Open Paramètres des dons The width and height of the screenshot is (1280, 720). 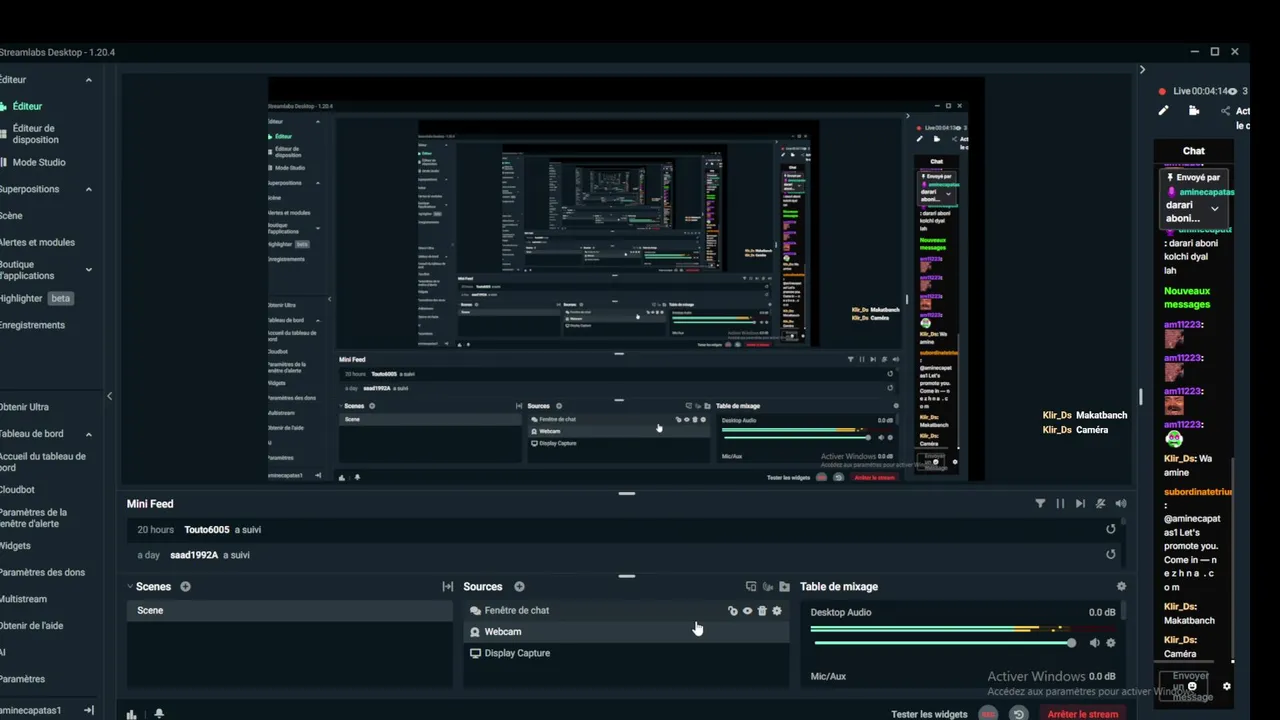click(x=42, y=573)
